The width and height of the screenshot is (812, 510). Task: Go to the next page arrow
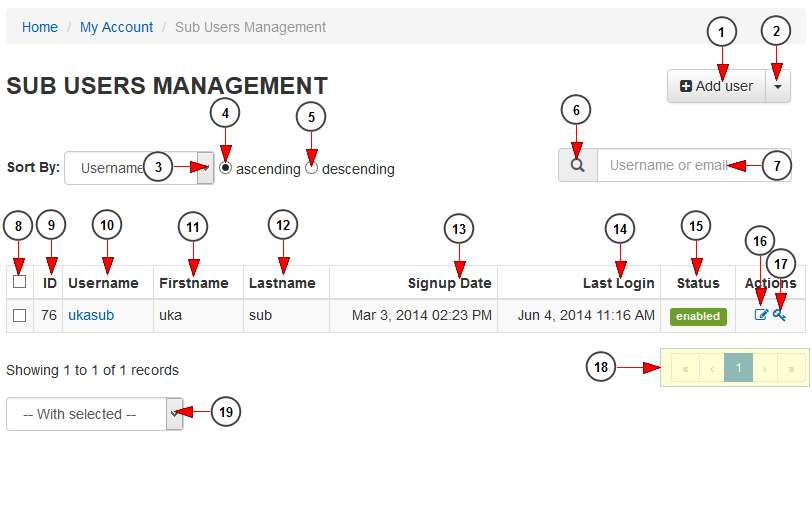click(x=765, y=369)
